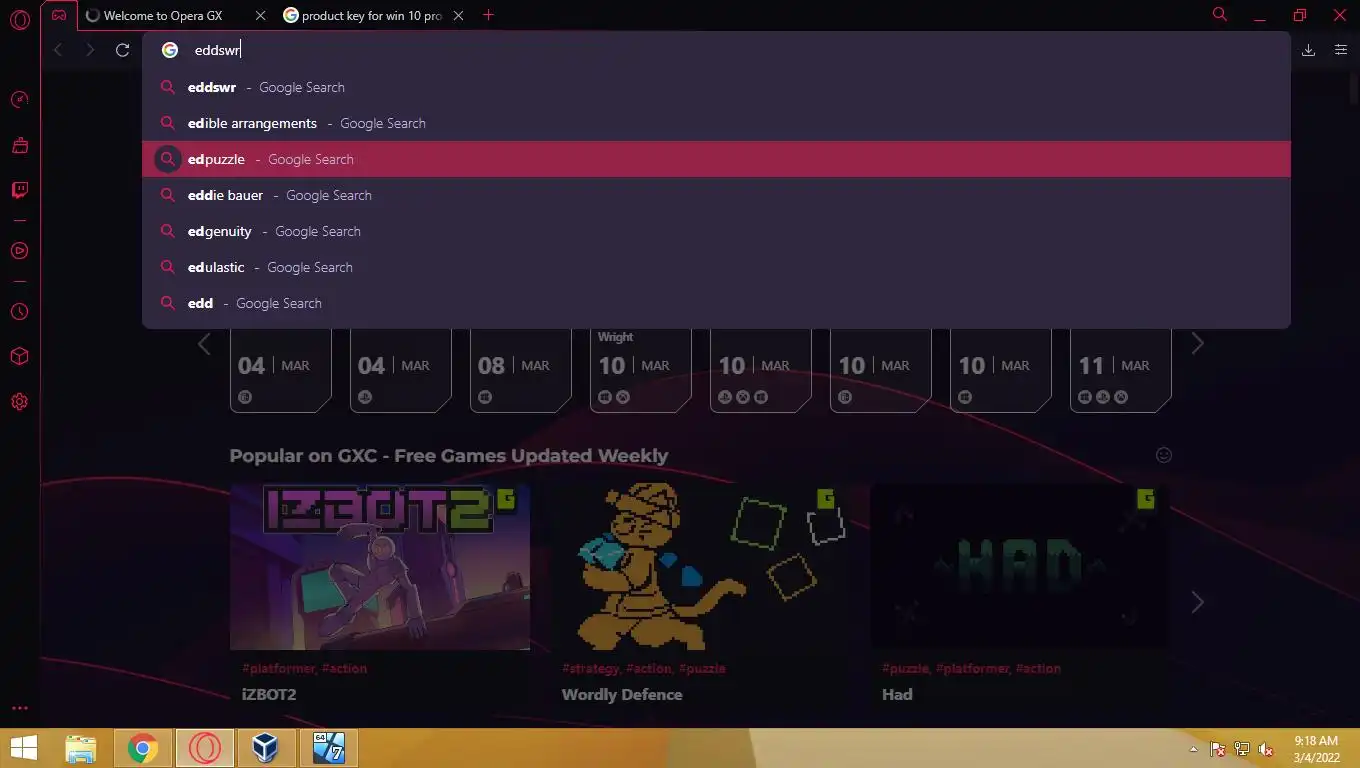Select edd Google Search suggestion

716,303
